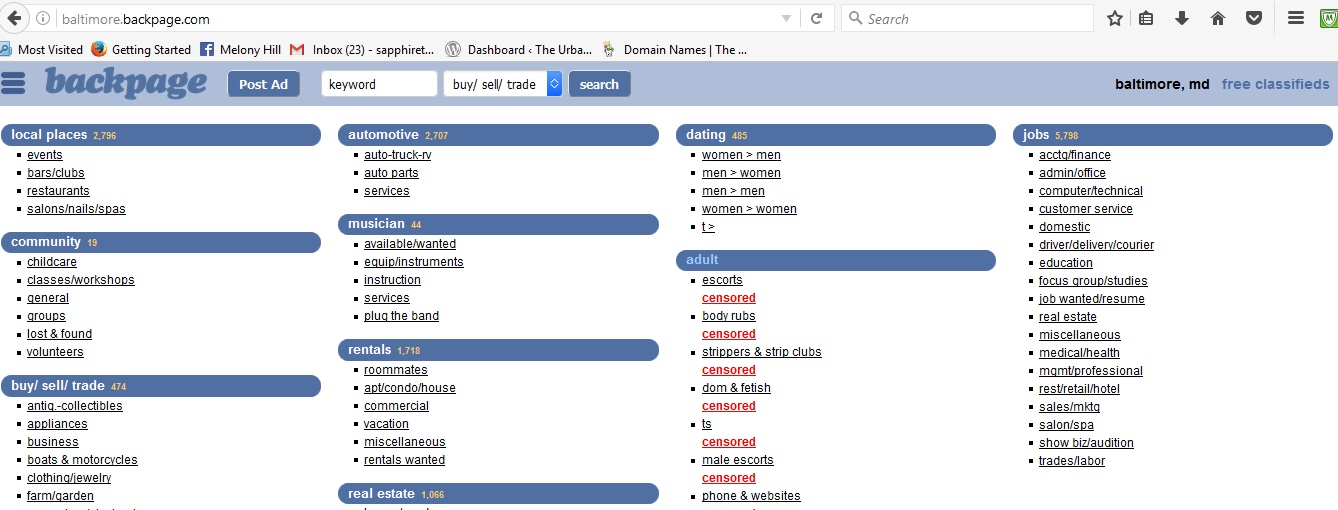Open the events link

(x=45, y=155)
